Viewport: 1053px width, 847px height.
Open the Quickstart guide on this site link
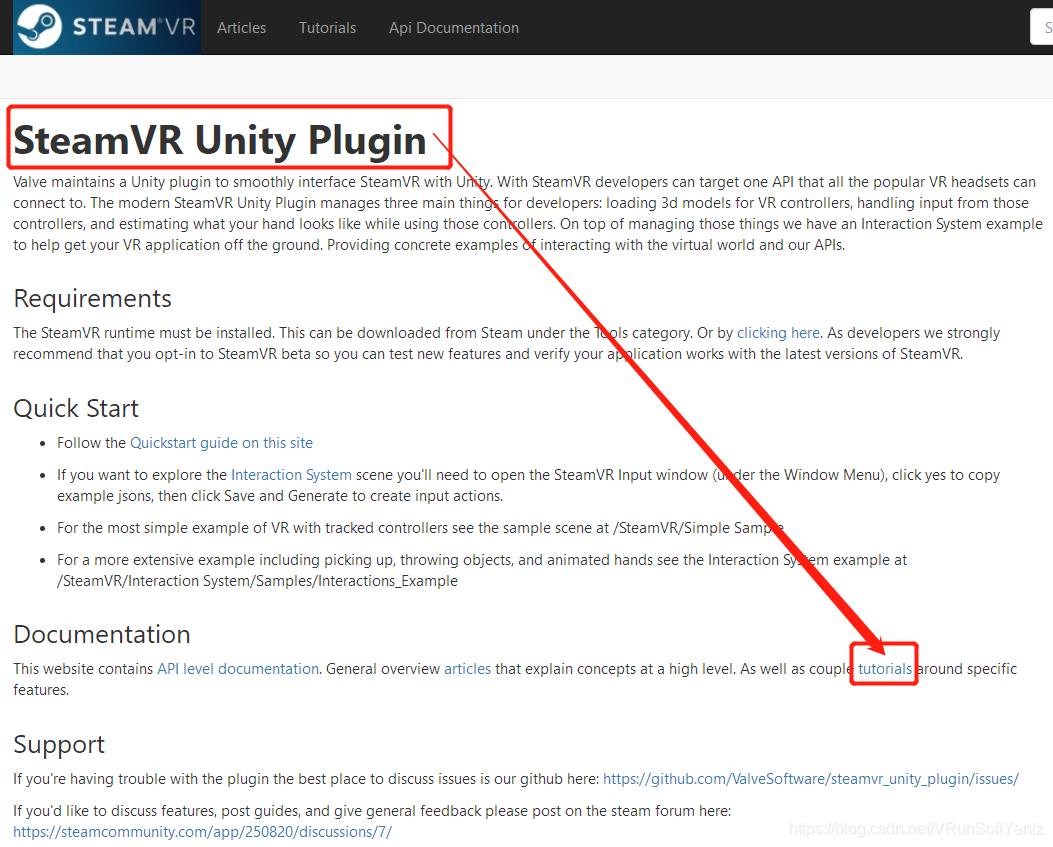point(221,443)
